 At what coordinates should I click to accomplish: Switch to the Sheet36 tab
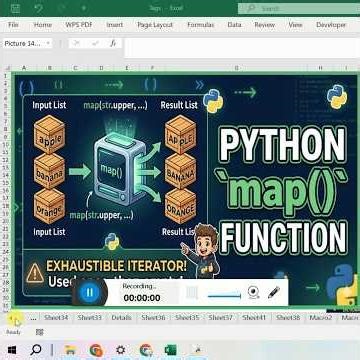(153, 318)
